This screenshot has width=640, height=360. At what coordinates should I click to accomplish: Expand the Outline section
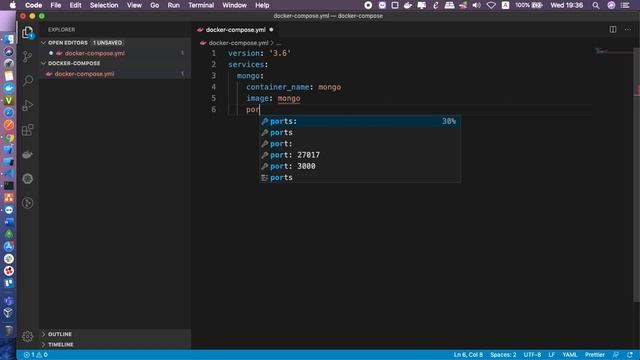43,334
